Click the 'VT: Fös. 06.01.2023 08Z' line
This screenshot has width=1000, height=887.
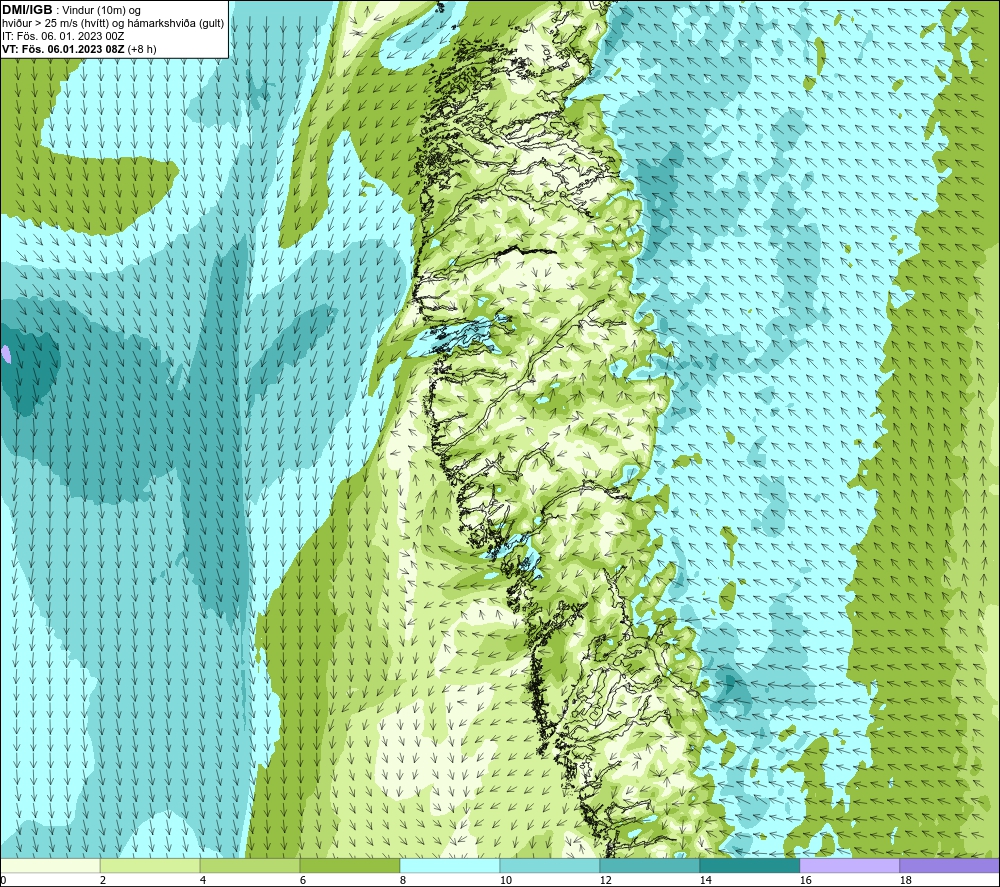click(x=64, y=49)
